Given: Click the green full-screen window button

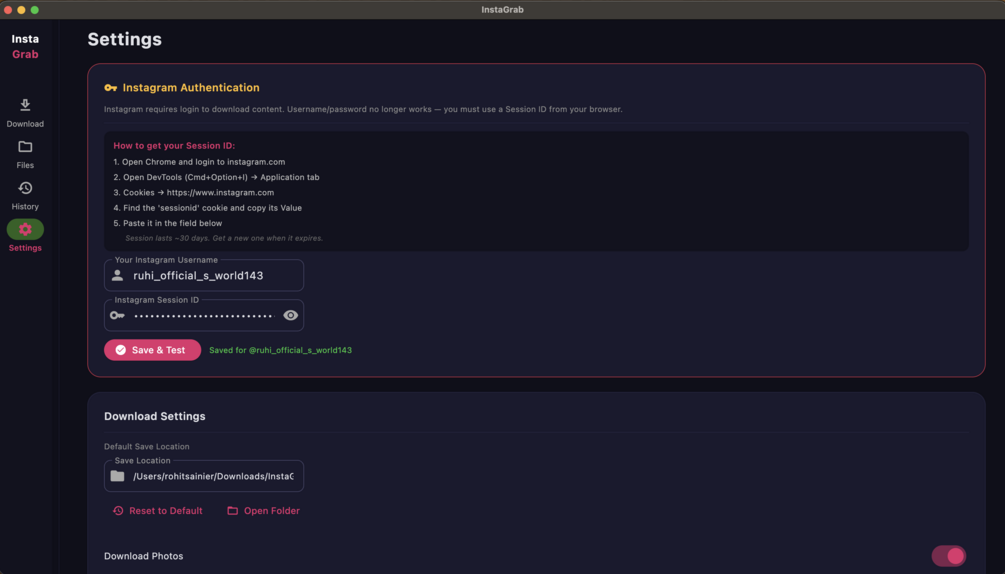Looking at the screenshot, I should coord(35,10).
